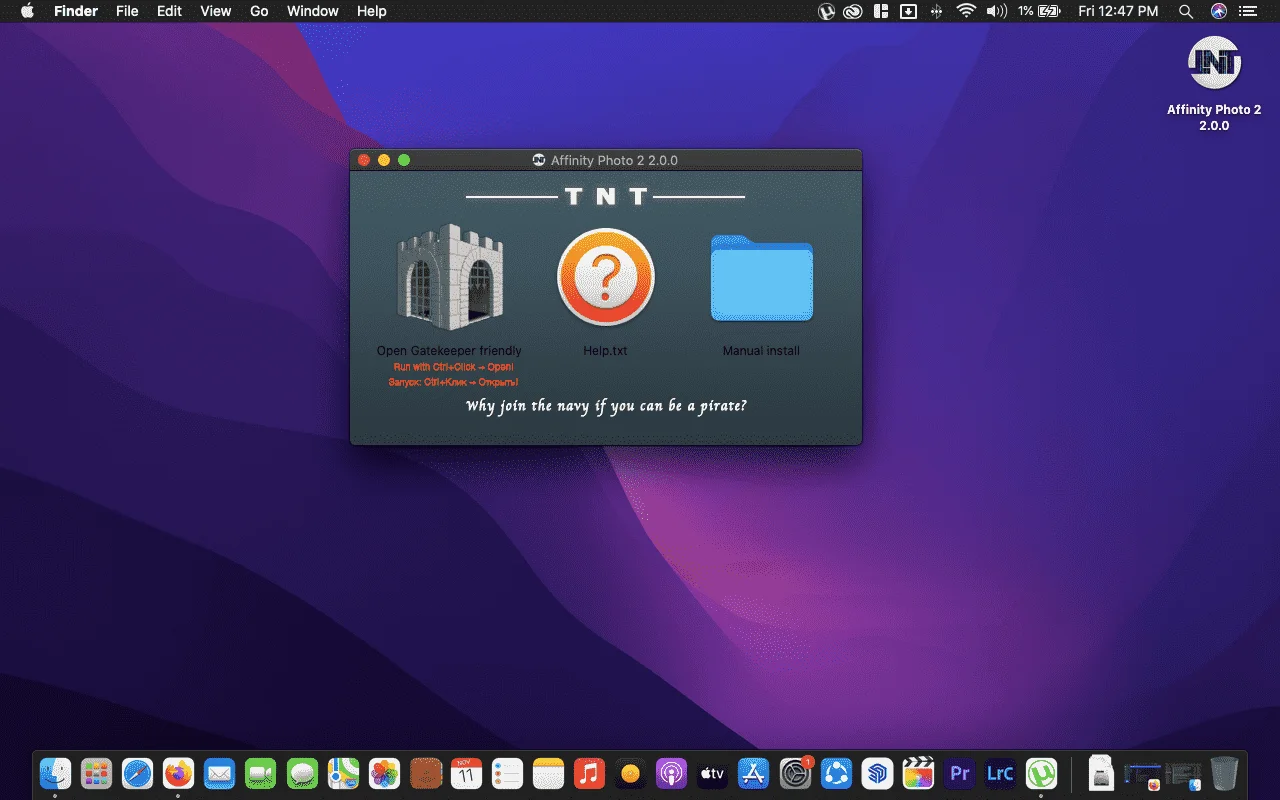This screenshot has height=800, width=1280.
Task: Open the Mail app in Dock
Action: click(219, 773)
